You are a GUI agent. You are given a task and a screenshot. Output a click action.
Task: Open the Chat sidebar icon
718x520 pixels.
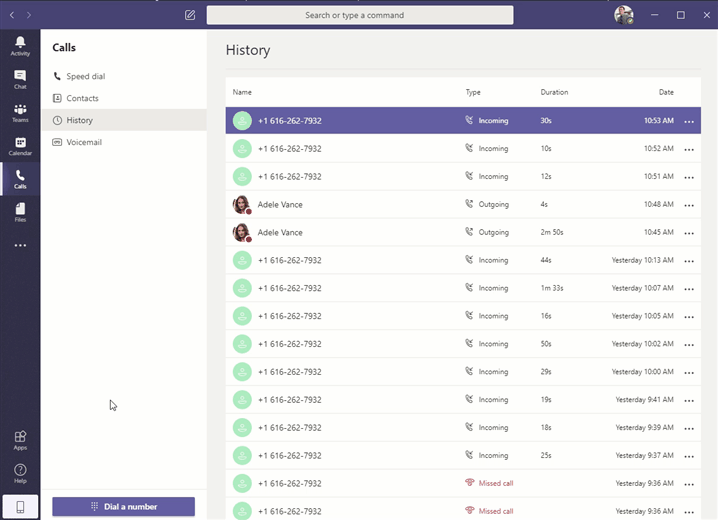[20, 80]
